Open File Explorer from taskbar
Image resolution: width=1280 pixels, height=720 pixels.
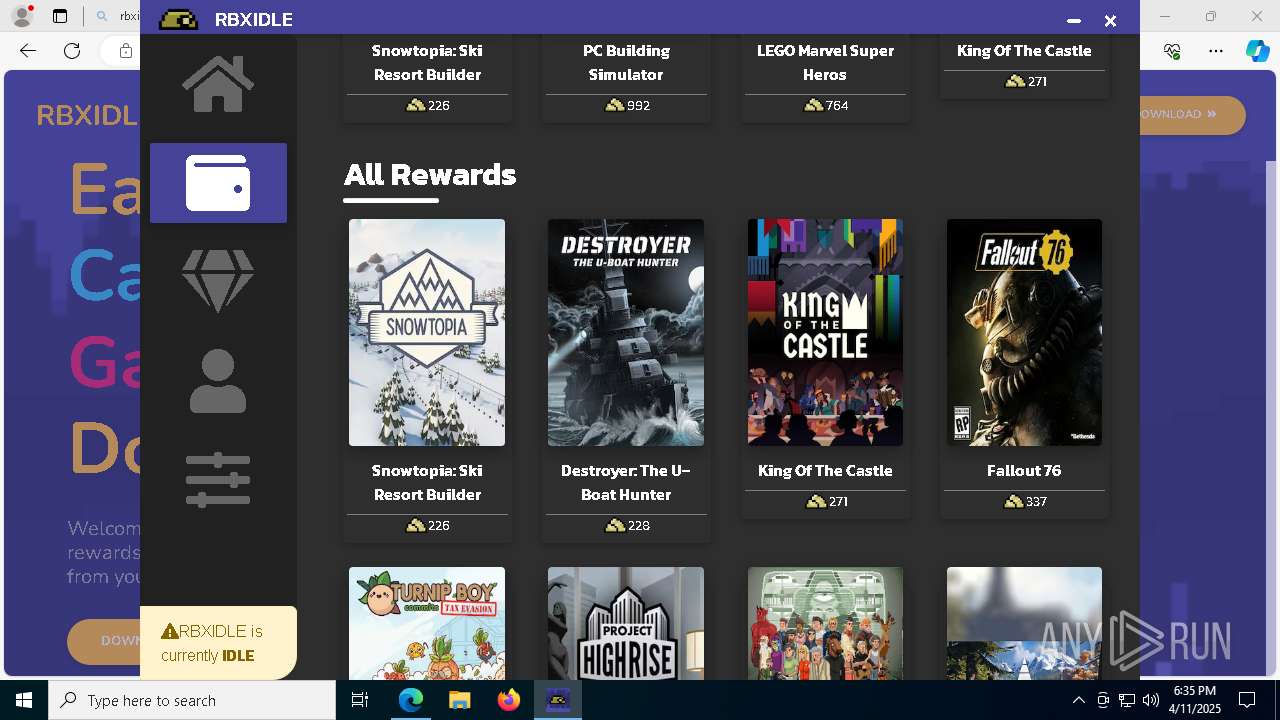pos(459,700)
